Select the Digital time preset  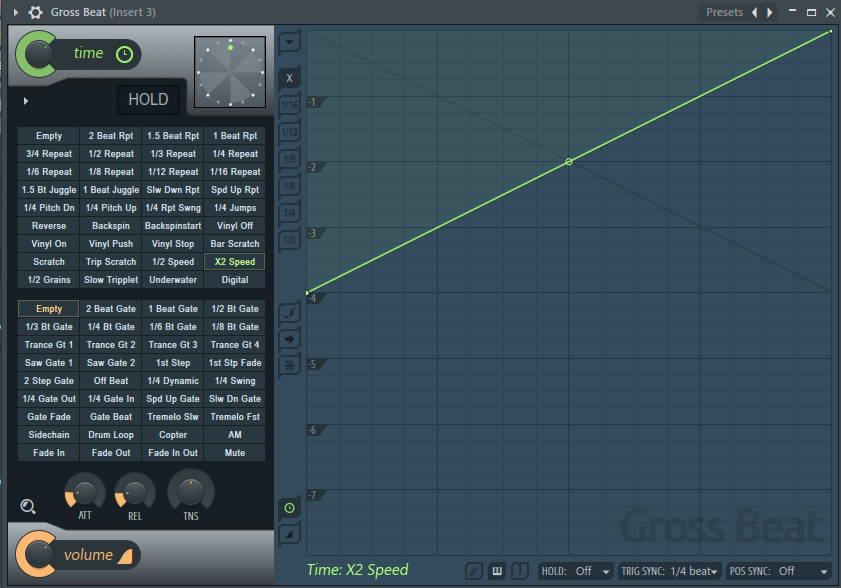(x=235, y=280)
